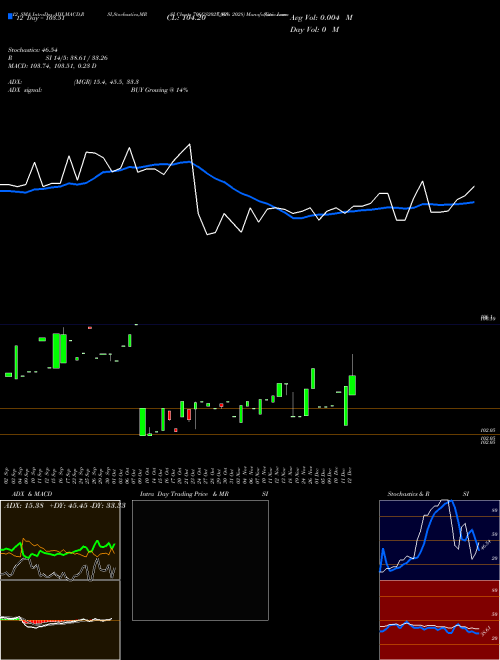Click the blue 12-day SMA legend square
Image resolution: width=500 pixels, height=660 pixels.
coord(10,16)
